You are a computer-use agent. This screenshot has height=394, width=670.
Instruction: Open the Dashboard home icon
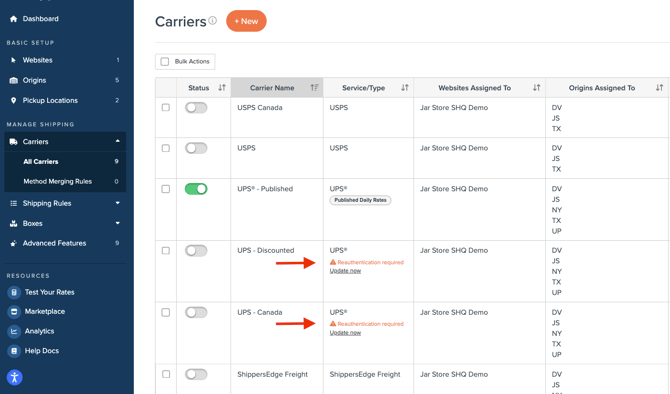(13, 19)
